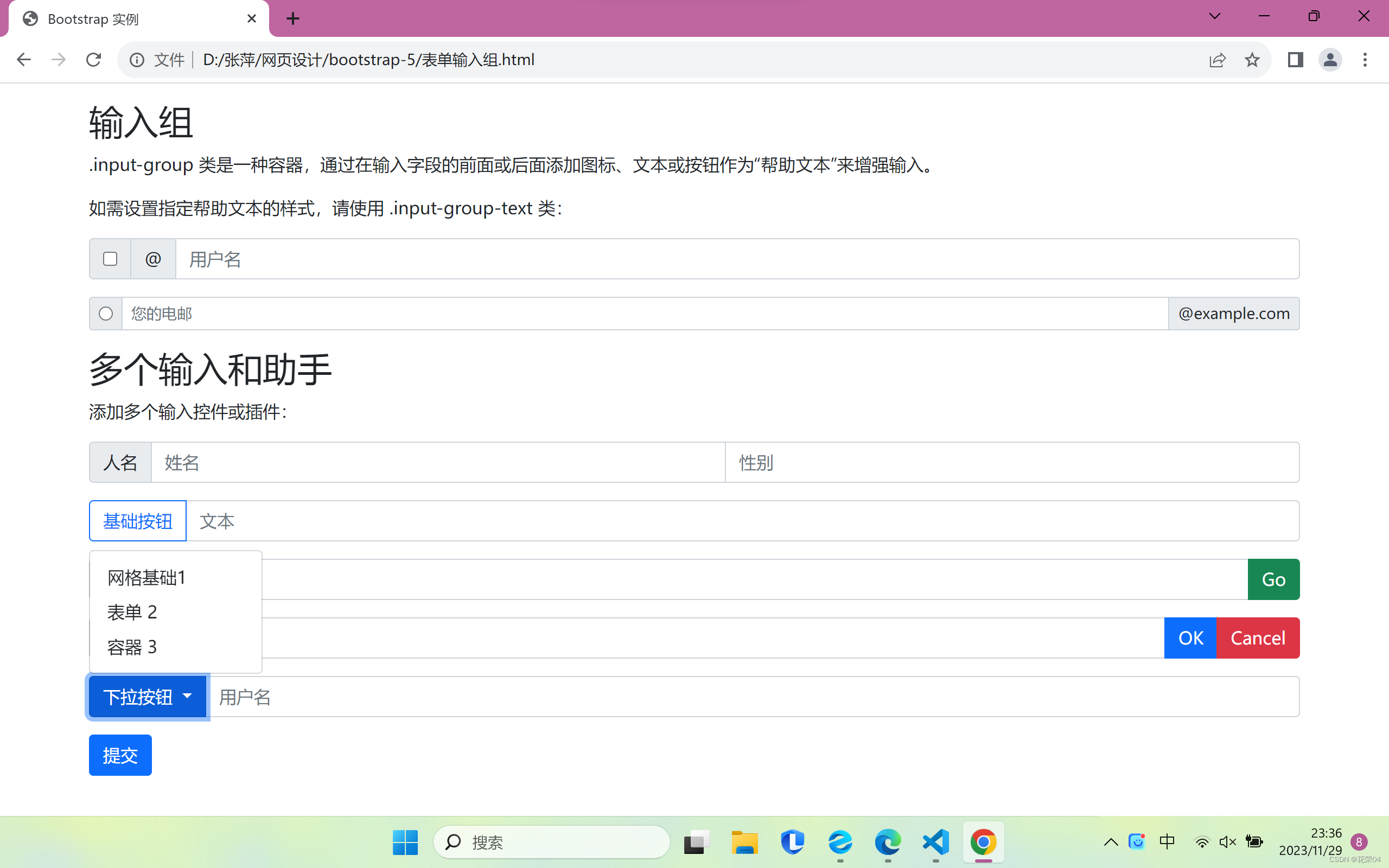Image resolution: width=1389 pixels, height=868 pixels.
Task: Choose 容器 3 from dropdown menu
Action: tap(132, 647)
